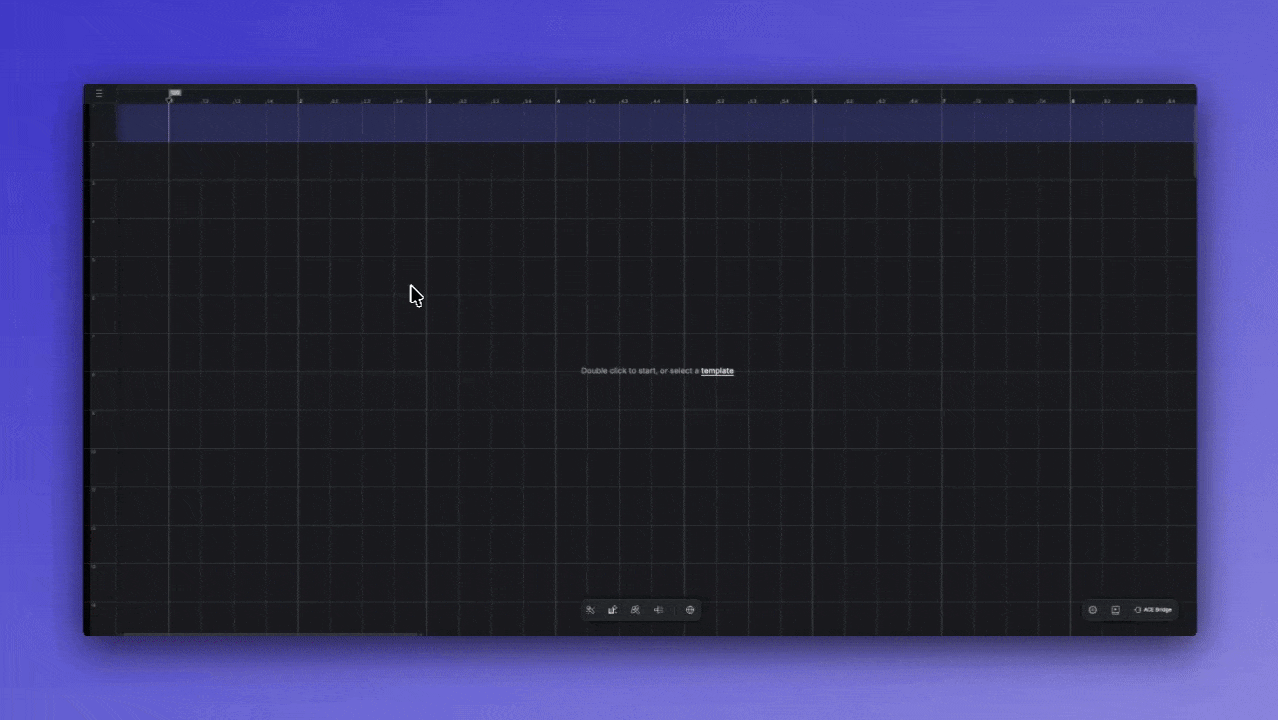The image size is (1278, 720).
Task: Click the highlighted track lane area
Action: 650,122
